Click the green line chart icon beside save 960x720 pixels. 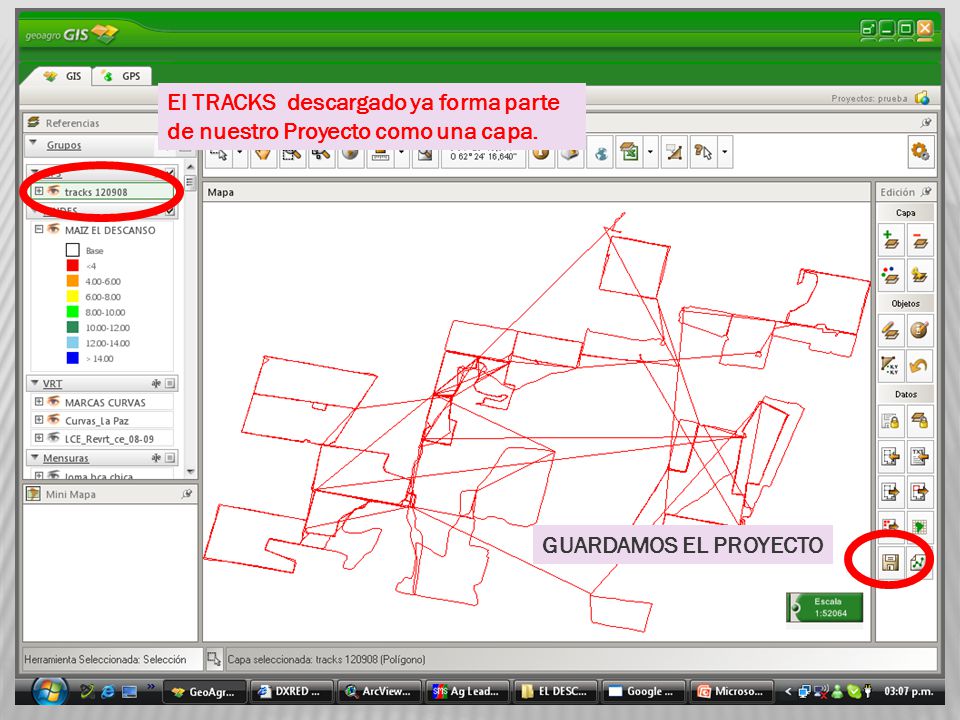(920, 562)
